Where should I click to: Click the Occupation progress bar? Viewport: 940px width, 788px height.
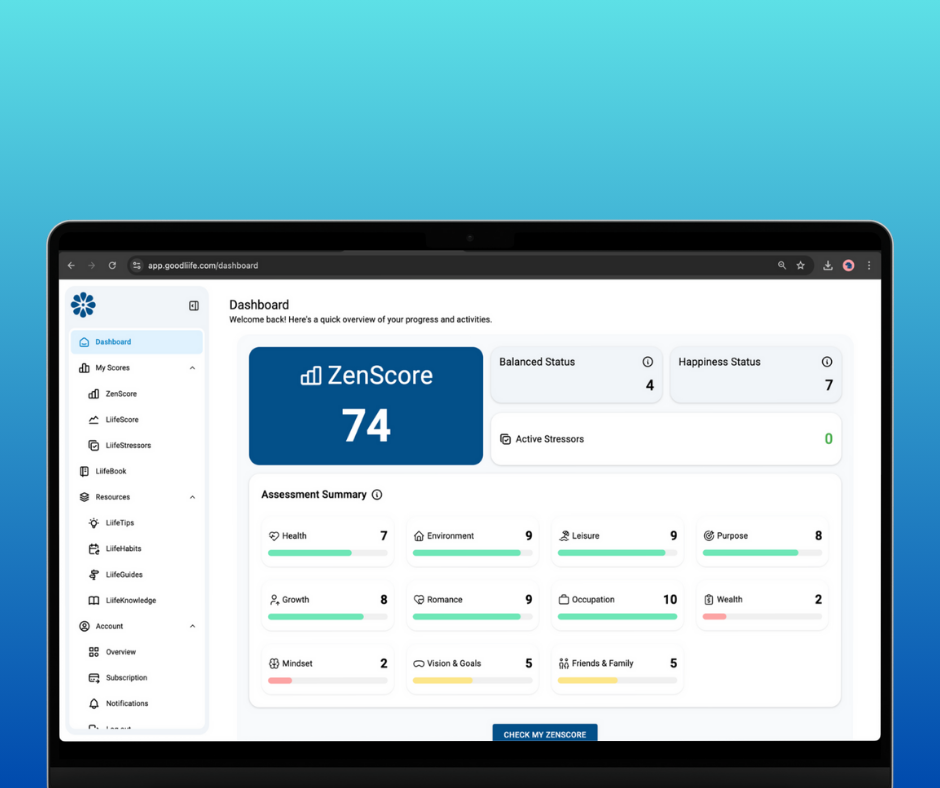pyautogui.click(x=617, y=617)
